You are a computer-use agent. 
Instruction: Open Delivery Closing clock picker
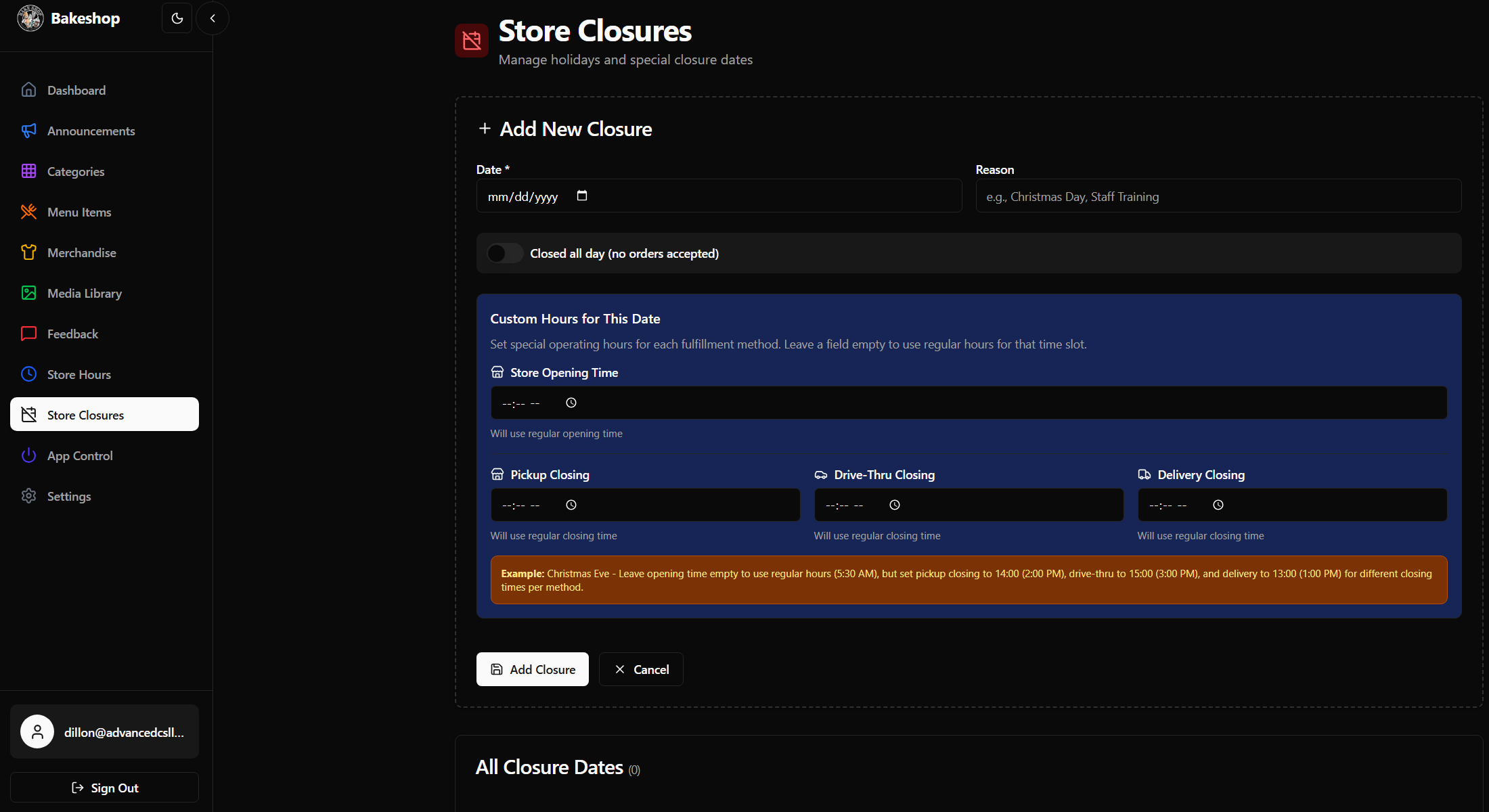click(x=1218, y=505)
